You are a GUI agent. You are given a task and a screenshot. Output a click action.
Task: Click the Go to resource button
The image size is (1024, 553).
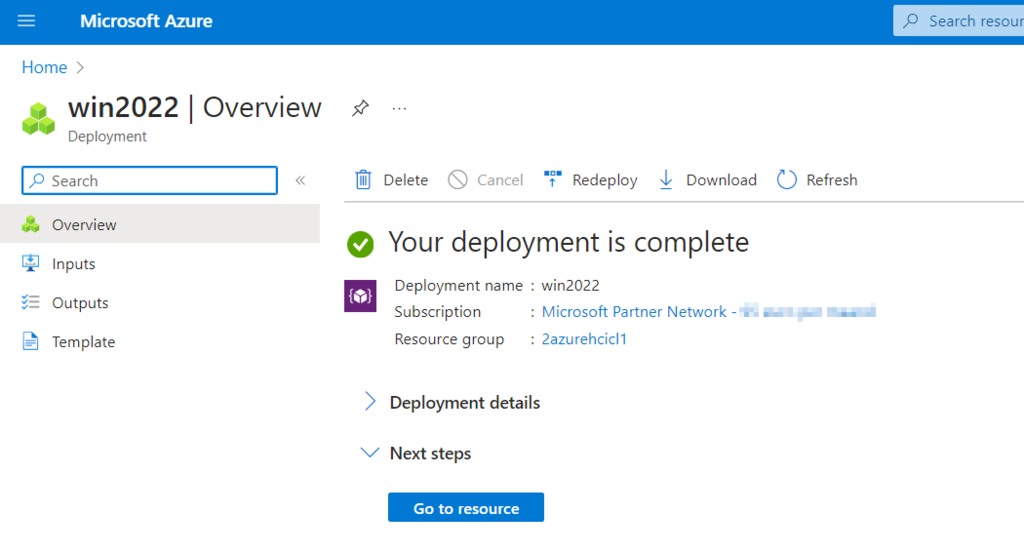coord(466,507)
